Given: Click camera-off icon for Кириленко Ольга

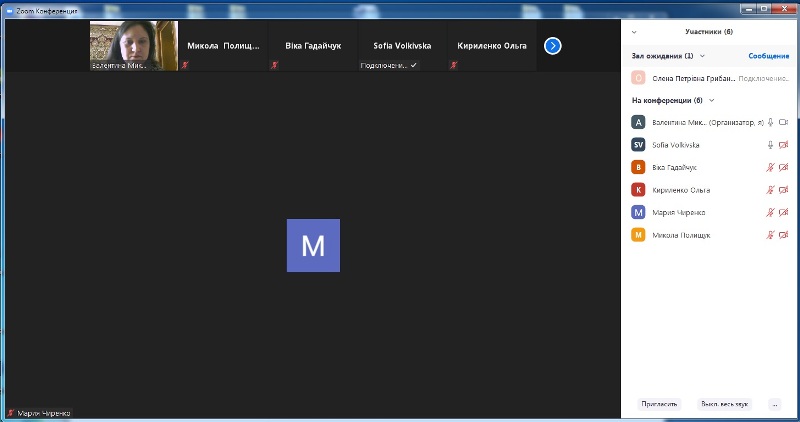Looking at the screenshot, I should point(784,190).
